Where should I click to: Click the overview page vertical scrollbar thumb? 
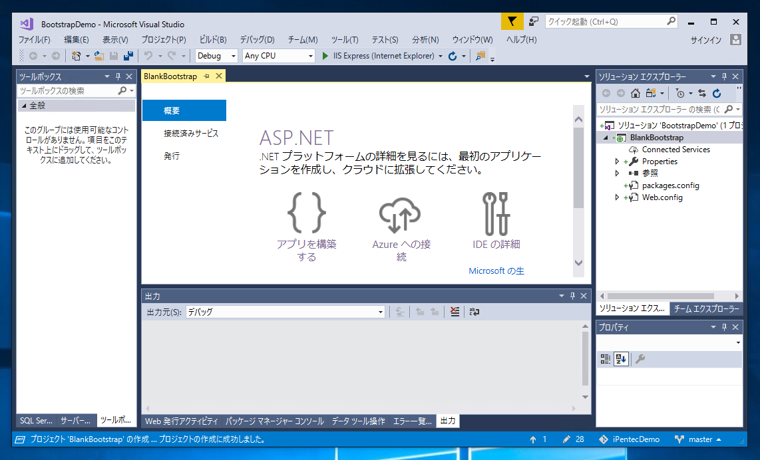(578, 168)
